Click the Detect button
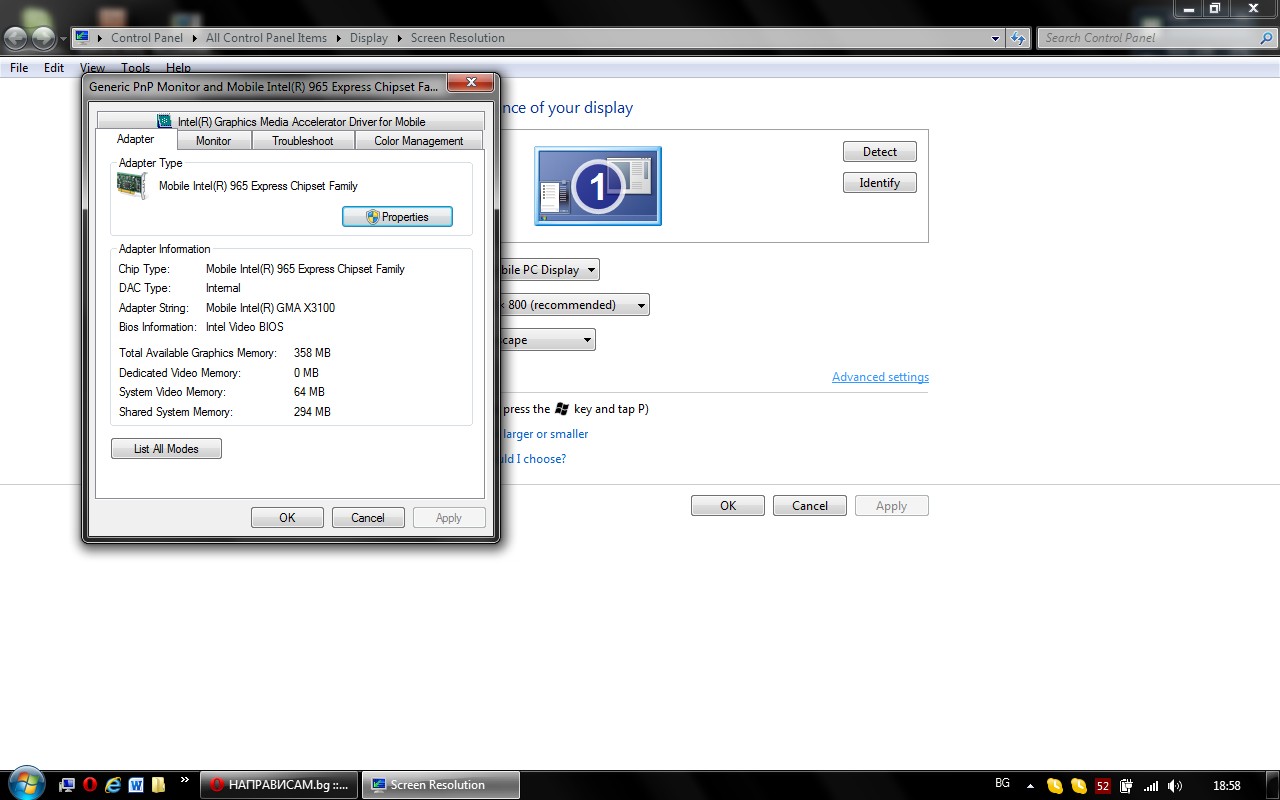This screenshot has height=800, width=1280. click(880, 152)
